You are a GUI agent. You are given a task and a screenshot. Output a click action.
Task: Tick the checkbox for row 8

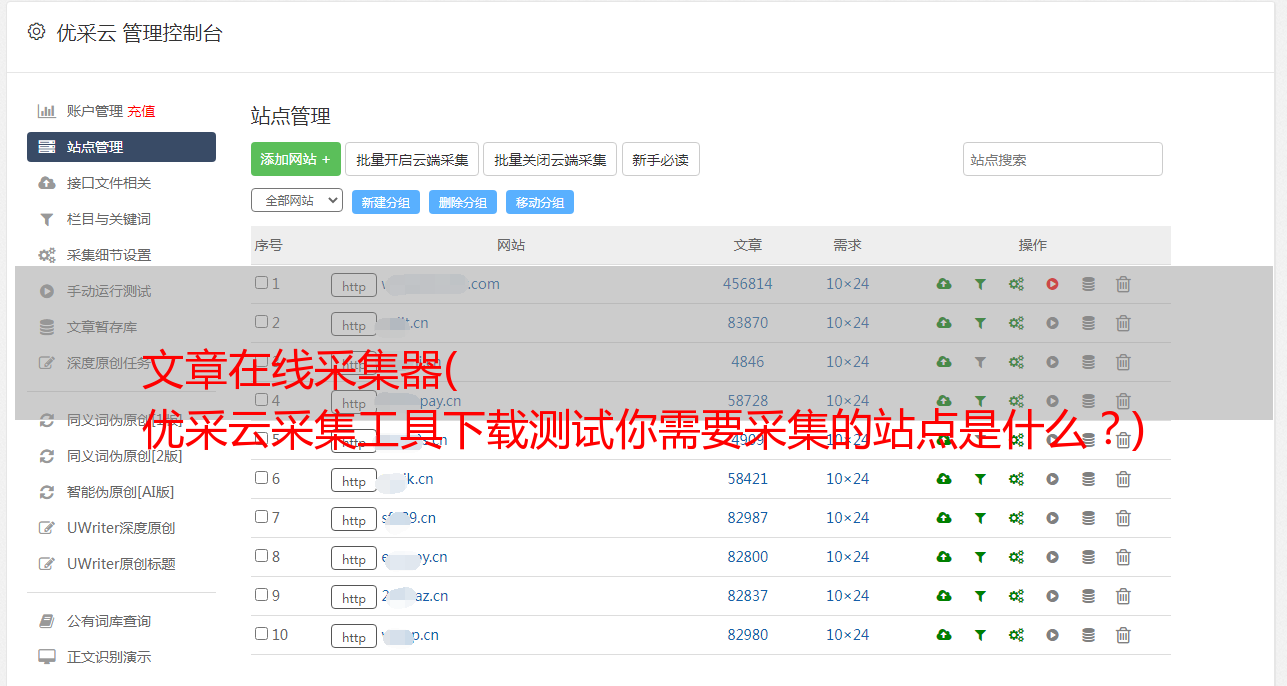(x=261, y=556)
